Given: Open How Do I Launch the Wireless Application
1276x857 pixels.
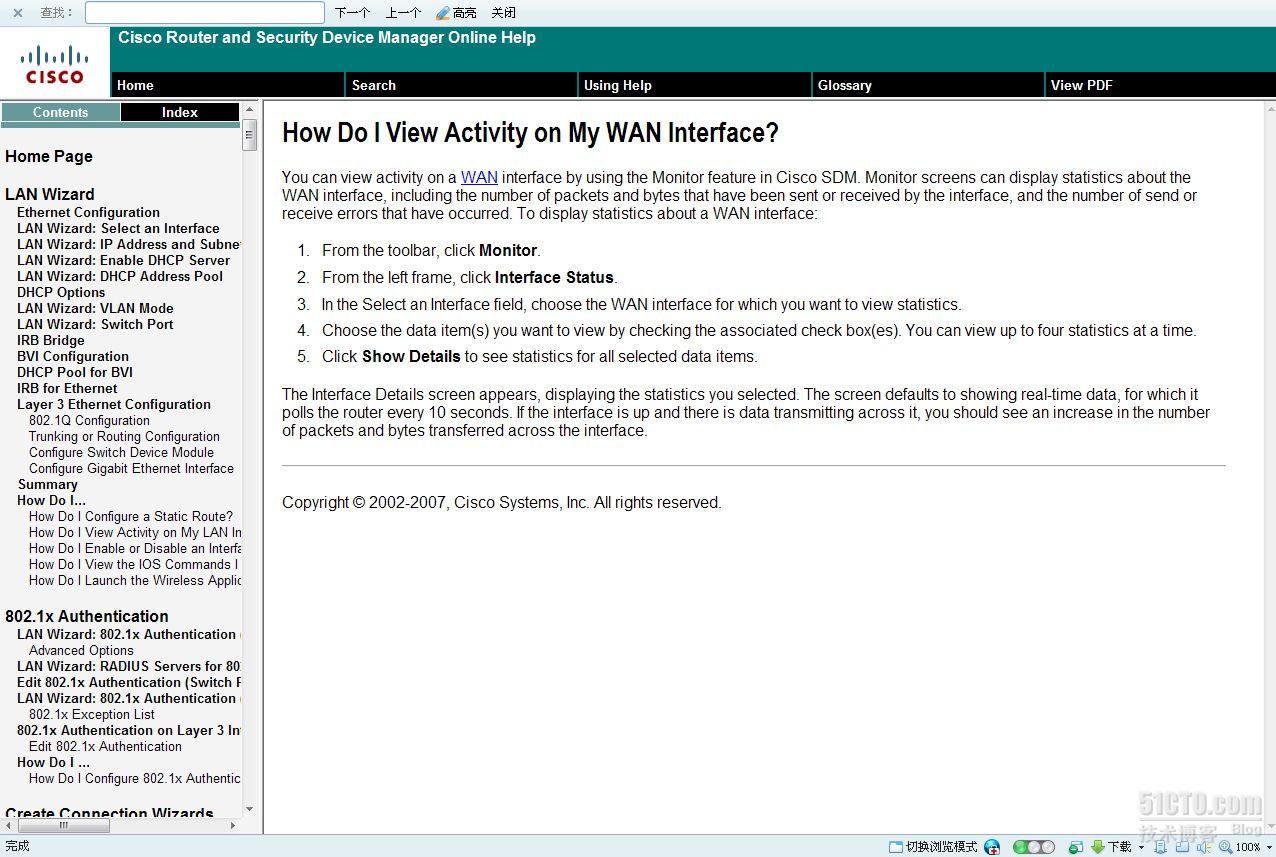Looking at the screenshot, I should coord(135,580).
